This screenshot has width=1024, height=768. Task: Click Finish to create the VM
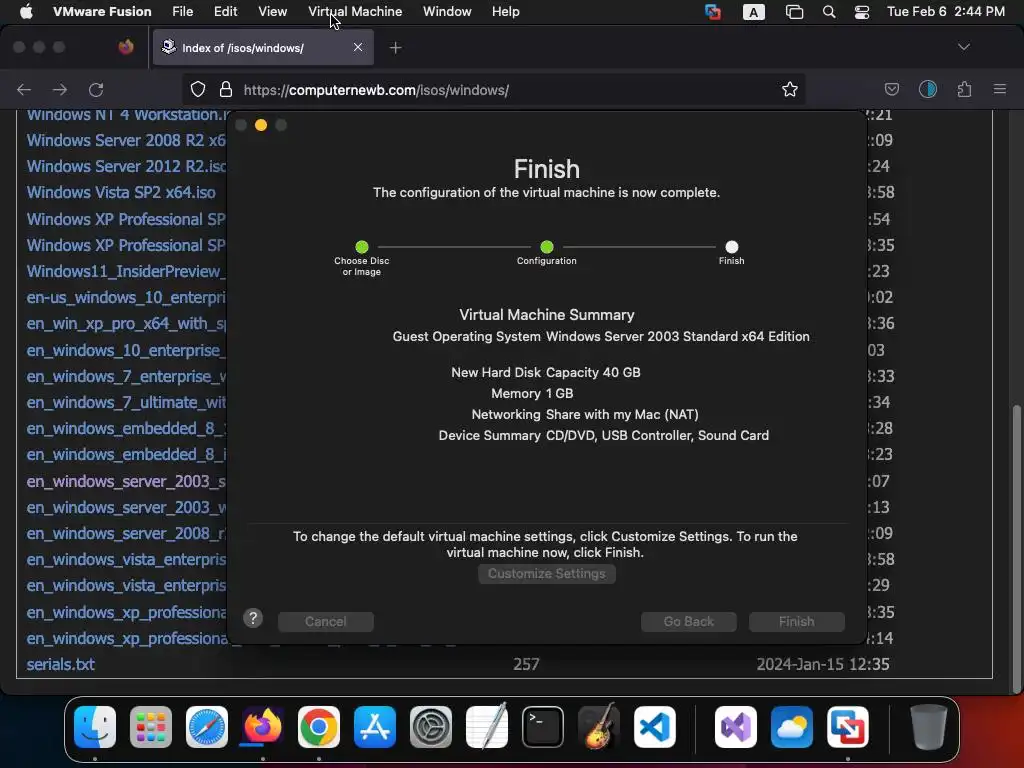tap(797, 622)
